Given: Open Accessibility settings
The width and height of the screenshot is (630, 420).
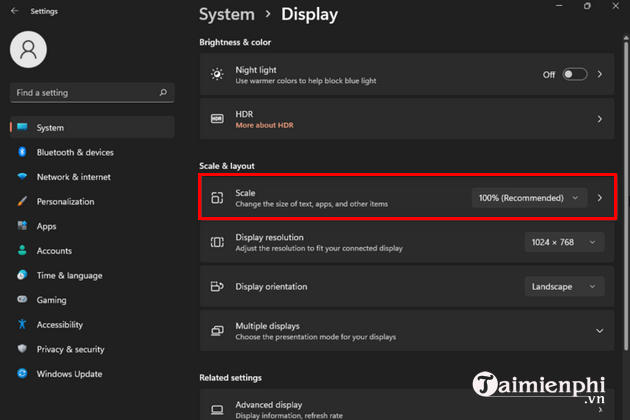Looking at the screenshot, I should click(x=92, y=324).
